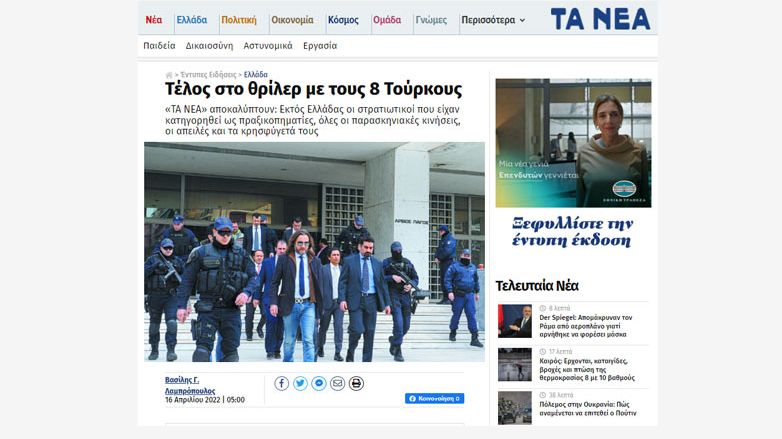Open the Ελλάδα breadcrumb link
Viewport: 782px width, 439px height.
pyautogui.click(x=256, y=74)
